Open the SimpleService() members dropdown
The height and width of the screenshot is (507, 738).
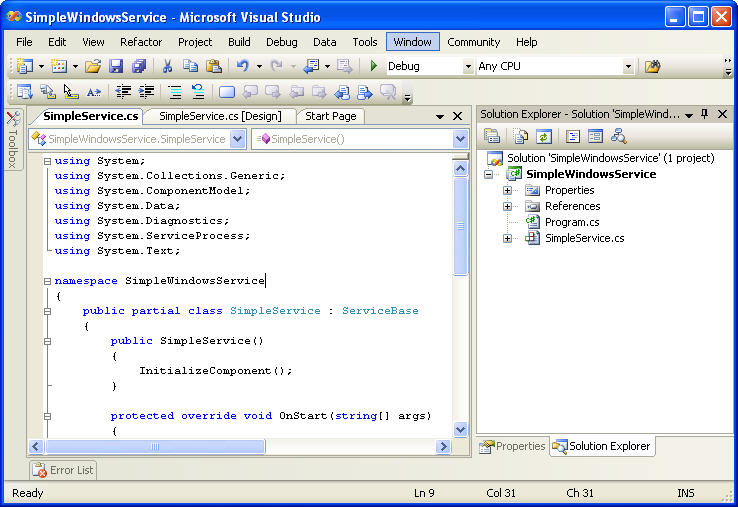[x=460, y=139]
